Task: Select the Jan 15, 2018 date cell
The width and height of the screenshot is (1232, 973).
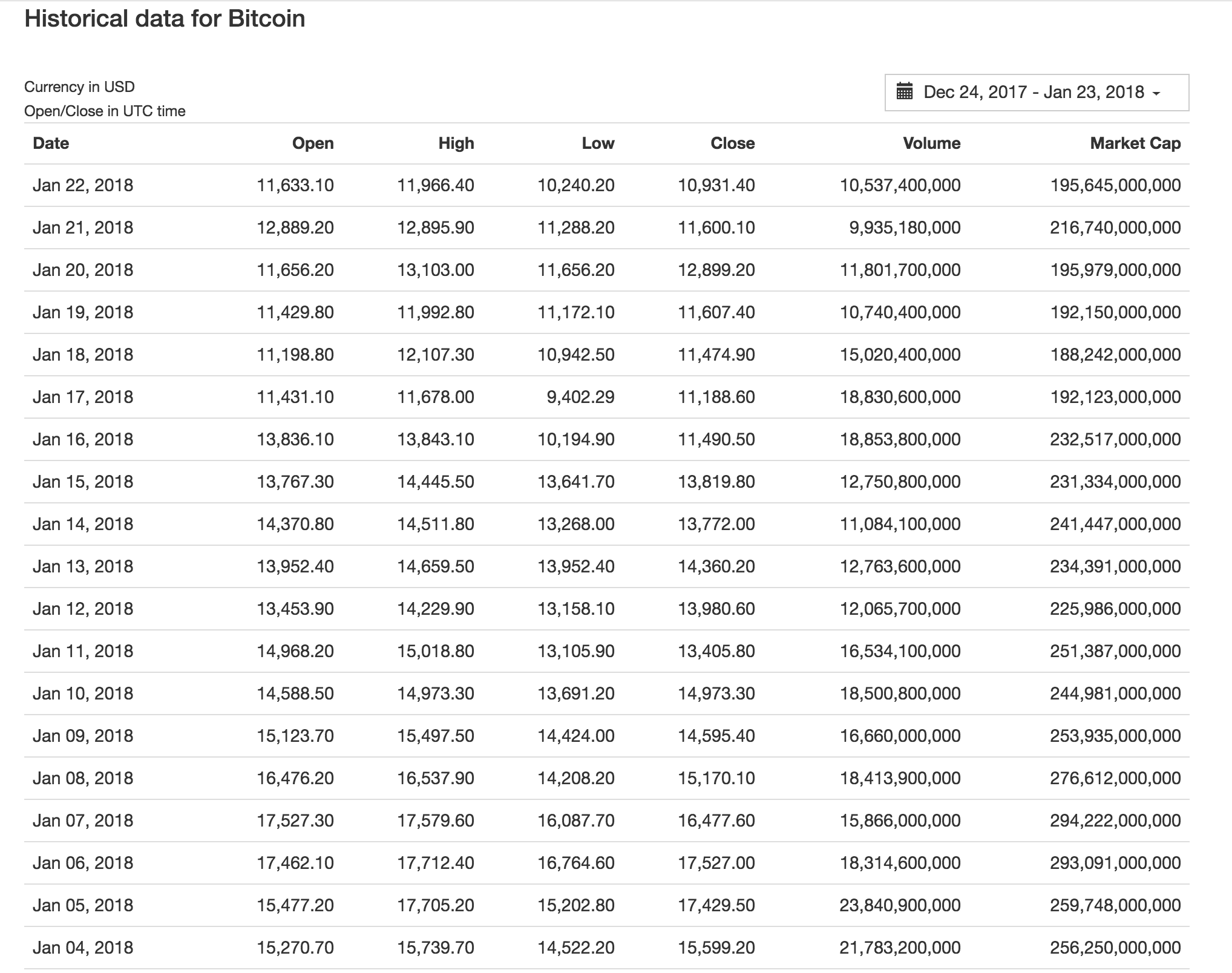Action: point(83,482)
